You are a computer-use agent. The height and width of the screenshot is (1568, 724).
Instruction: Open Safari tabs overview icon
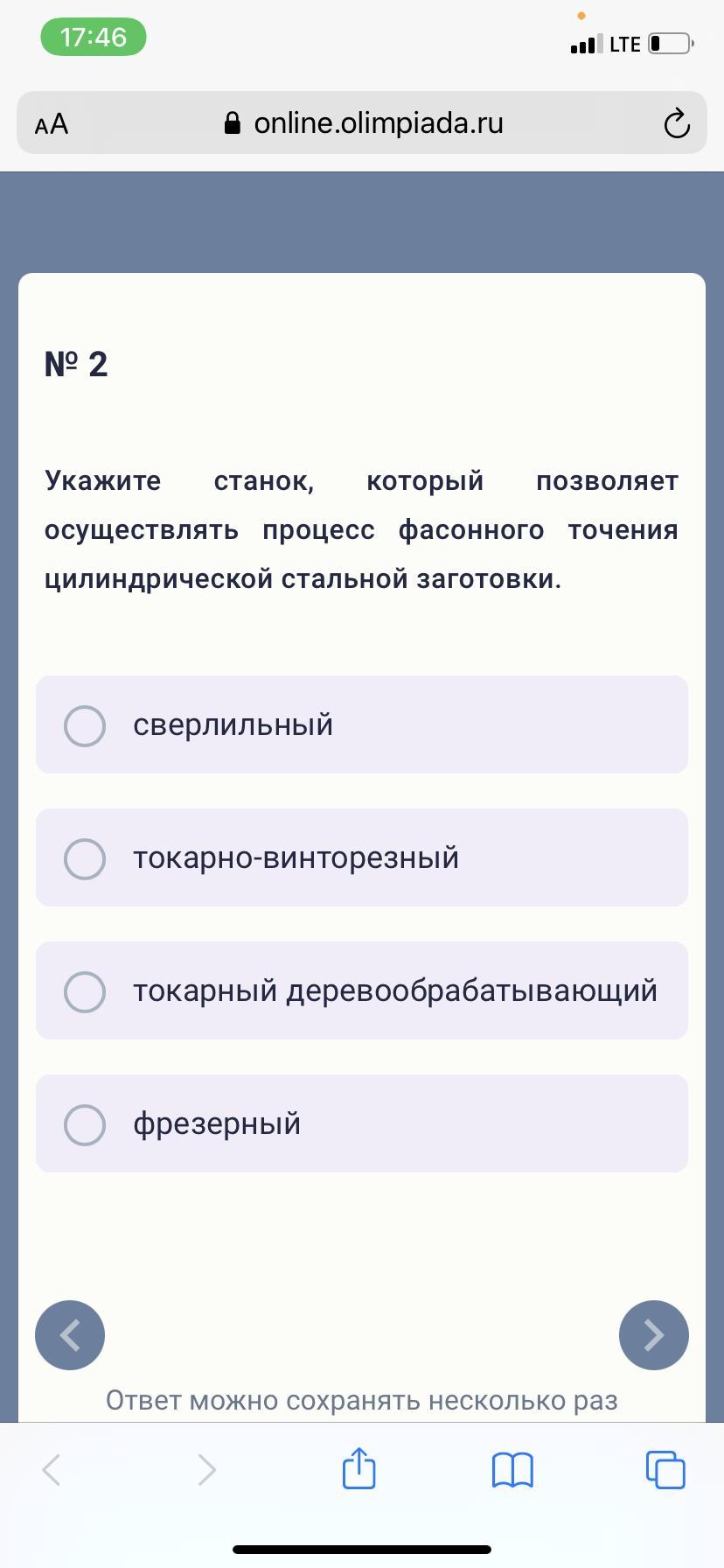click(665, 1469)
